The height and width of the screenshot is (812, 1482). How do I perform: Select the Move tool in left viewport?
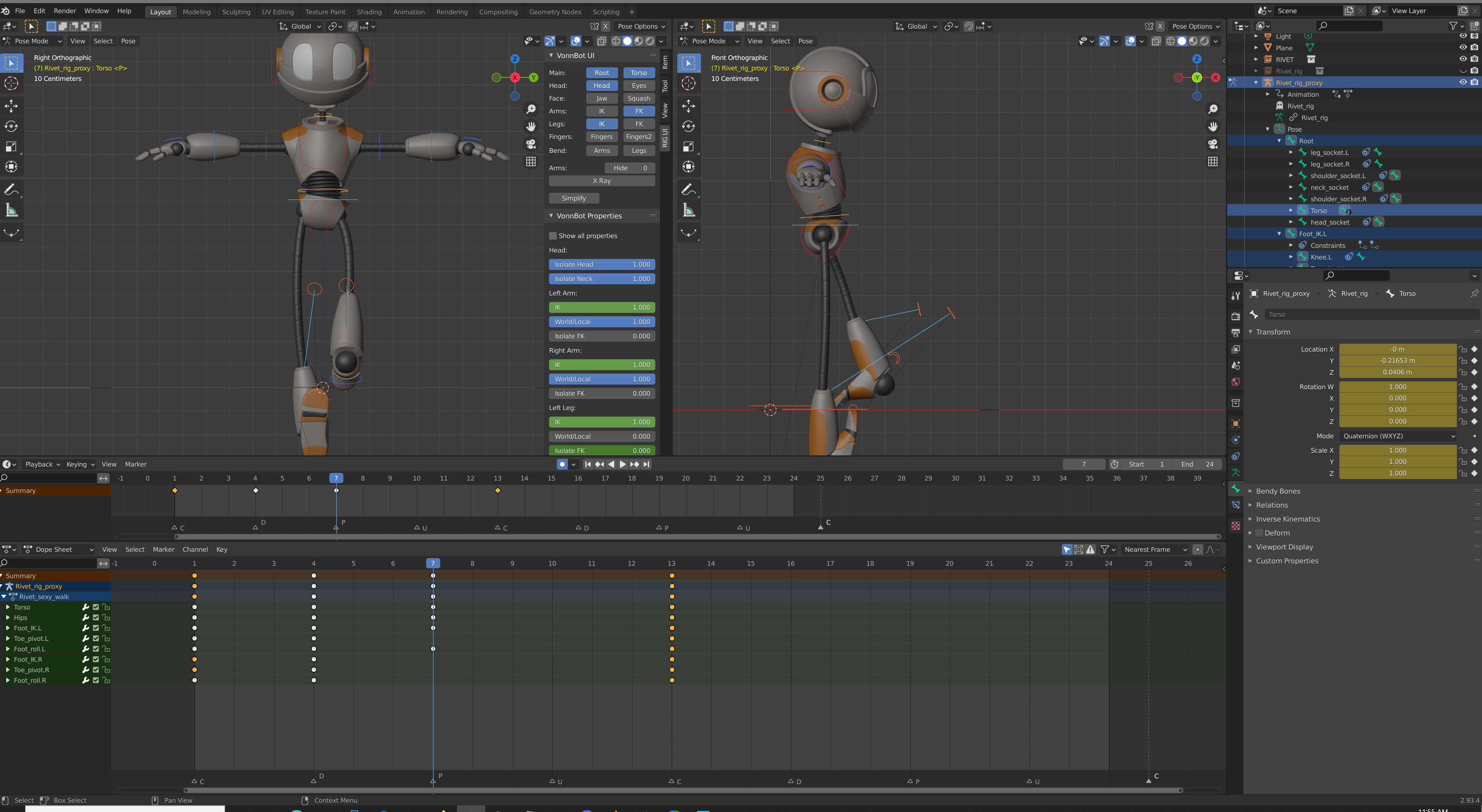pyautogui.click(x=12, y=106)
